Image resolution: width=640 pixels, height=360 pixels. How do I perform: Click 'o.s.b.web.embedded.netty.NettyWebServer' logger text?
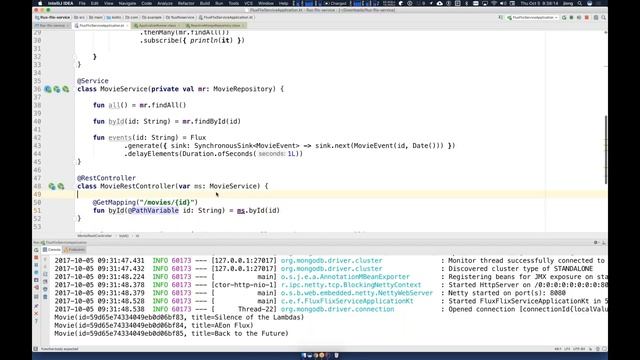tap(357, 293)
